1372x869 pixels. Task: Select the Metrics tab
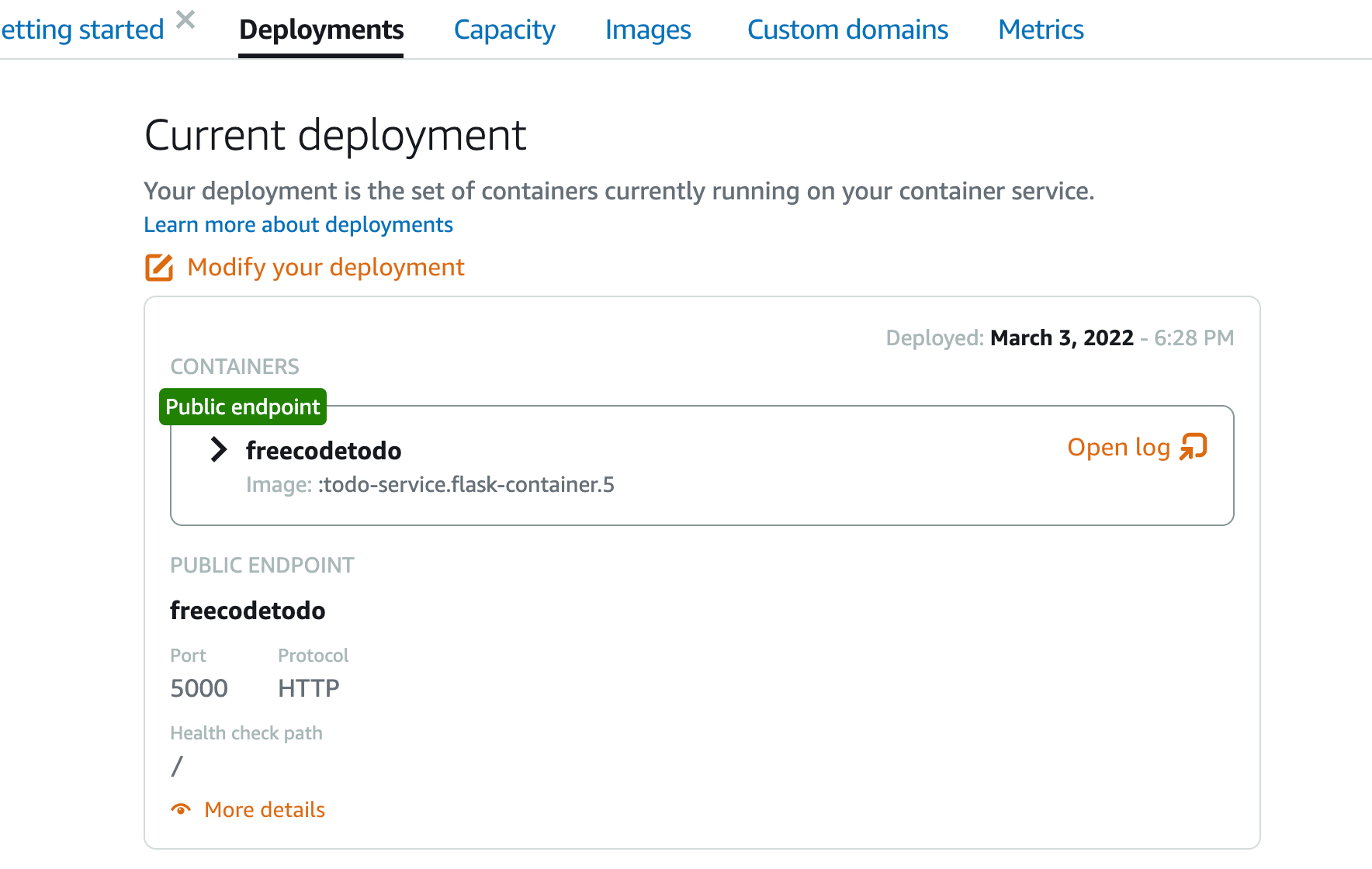[1041, 29]
